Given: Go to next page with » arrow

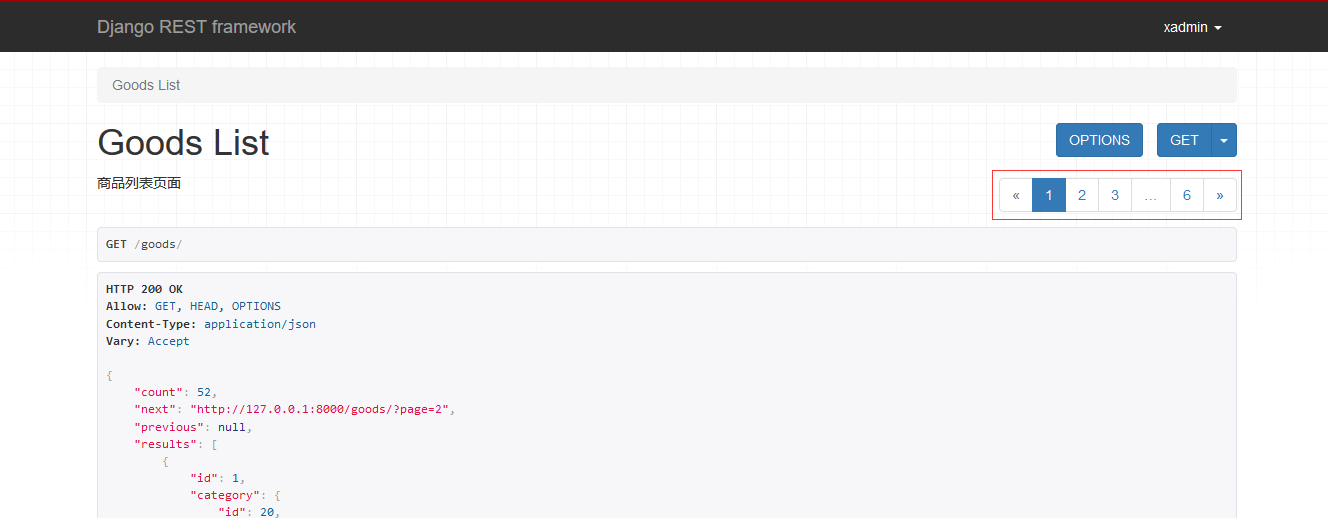Looking at the screenshot, I should [x=1220, y=195].
